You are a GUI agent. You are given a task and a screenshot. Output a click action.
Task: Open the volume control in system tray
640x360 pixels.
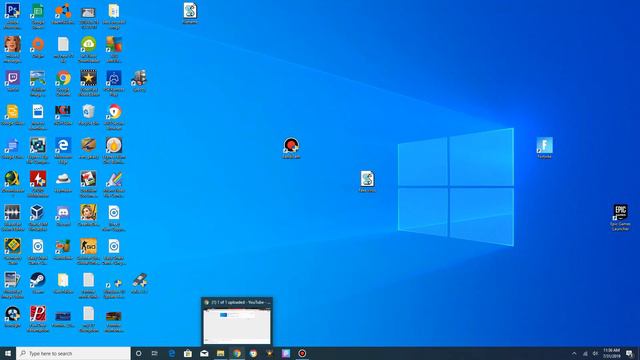click(x=596, y=353)
